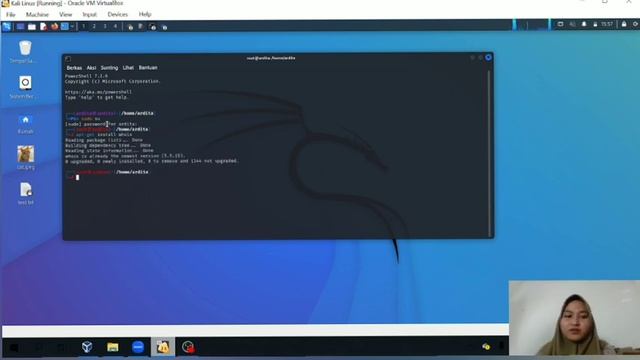Expand the terminal launcher dropdown arrow
Screen dimensions: 640x360
pos(72,27)
